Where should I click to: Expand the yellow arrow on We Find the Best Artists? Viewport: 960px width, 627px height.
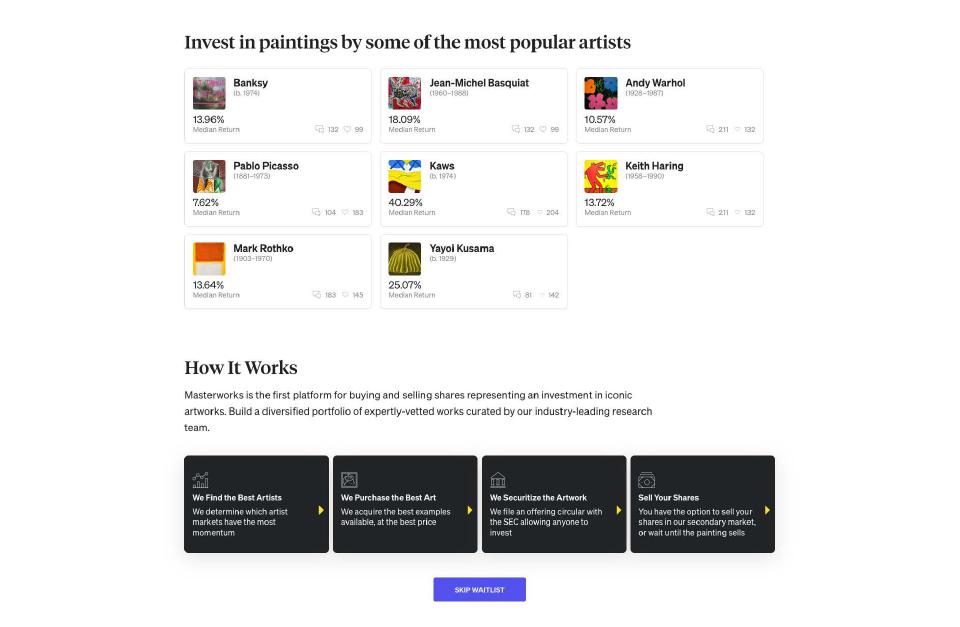pos(321,510)
